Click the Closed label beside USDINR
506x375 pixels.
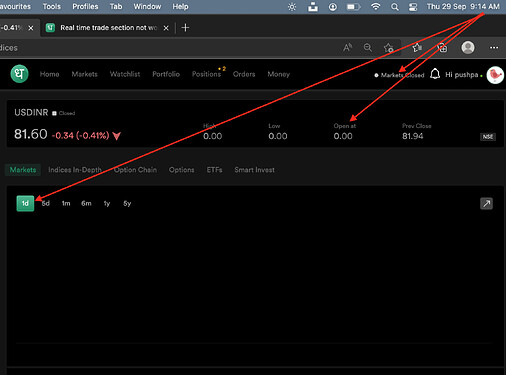(x=67, y=113)
